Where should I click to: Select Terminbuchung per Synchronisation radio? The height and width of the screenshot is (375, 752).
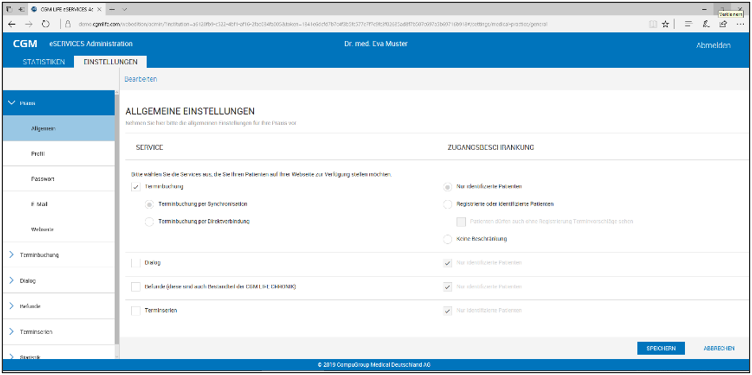tap(150, 204)
